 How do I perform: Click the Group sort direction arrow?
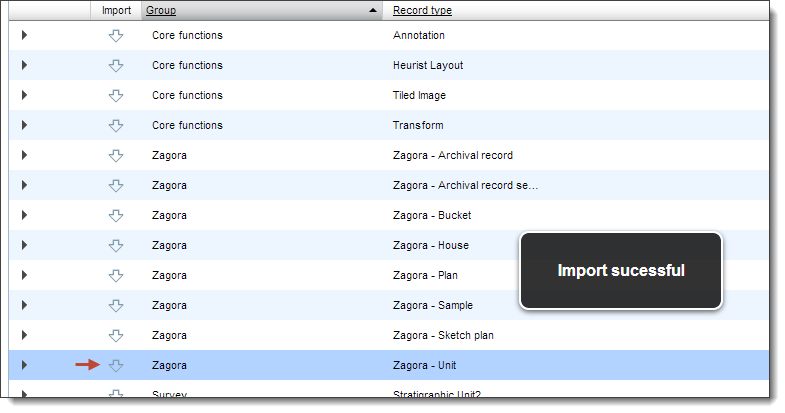(372, 11)
